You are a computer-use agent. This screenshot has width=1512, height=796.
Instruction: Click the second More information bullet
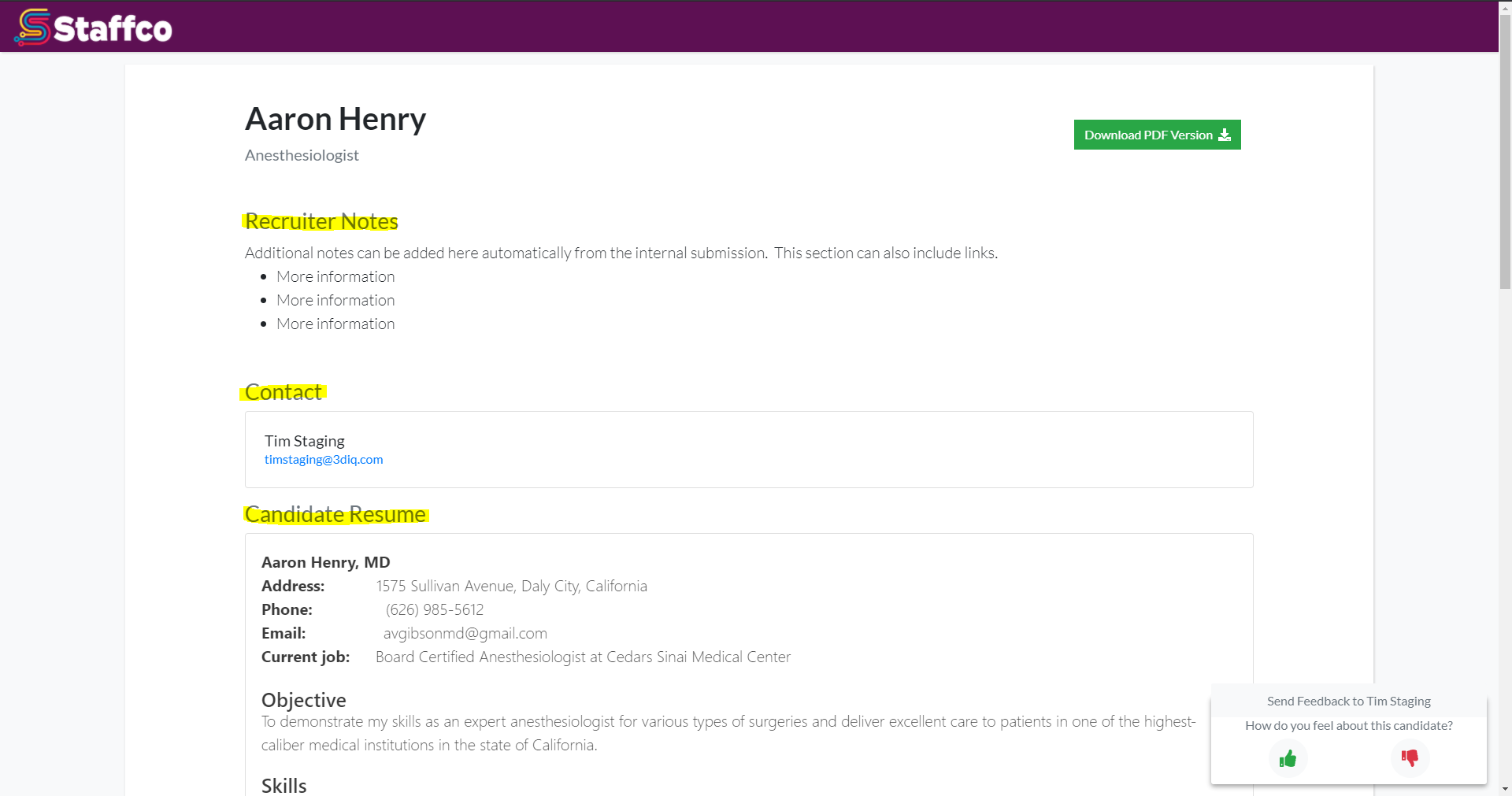335,300
